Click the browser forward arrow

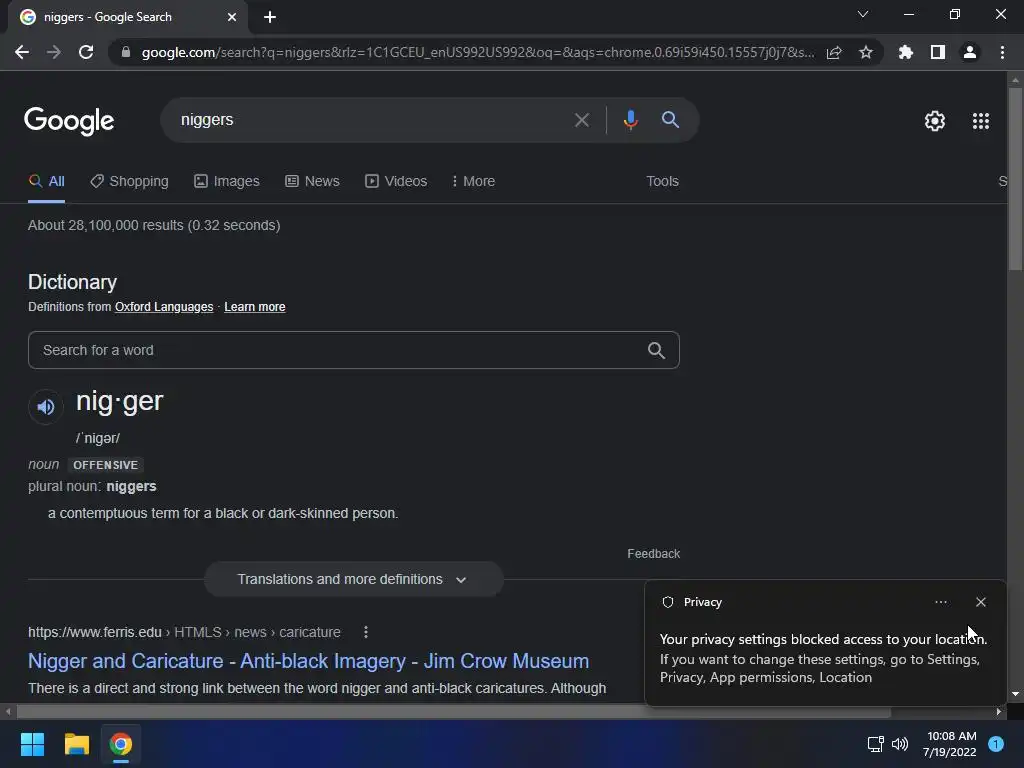point(54,52)
